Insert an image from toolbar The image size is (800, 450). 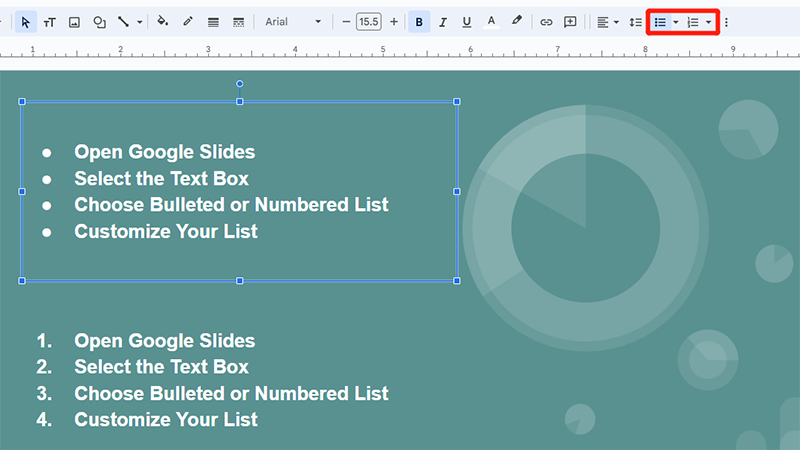(x=74, y=22)
